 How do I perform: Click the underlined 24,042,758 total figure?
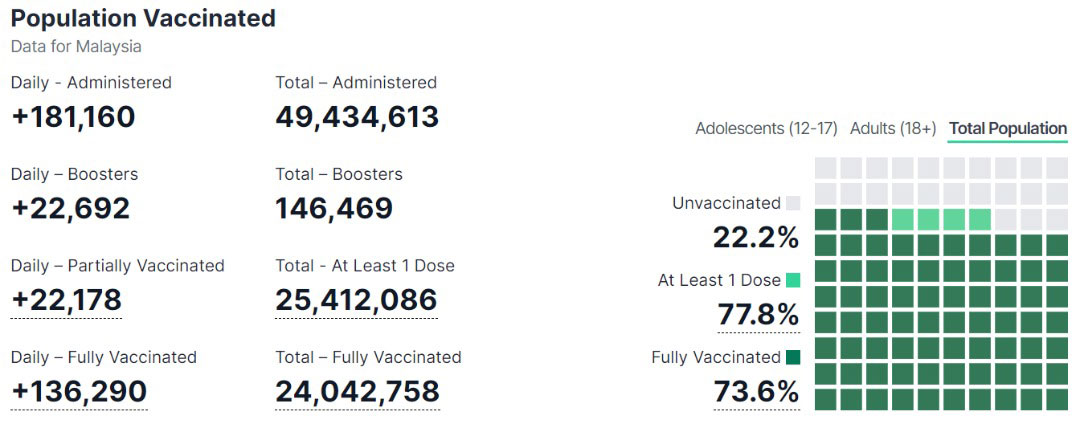click(x=357, y=391)
